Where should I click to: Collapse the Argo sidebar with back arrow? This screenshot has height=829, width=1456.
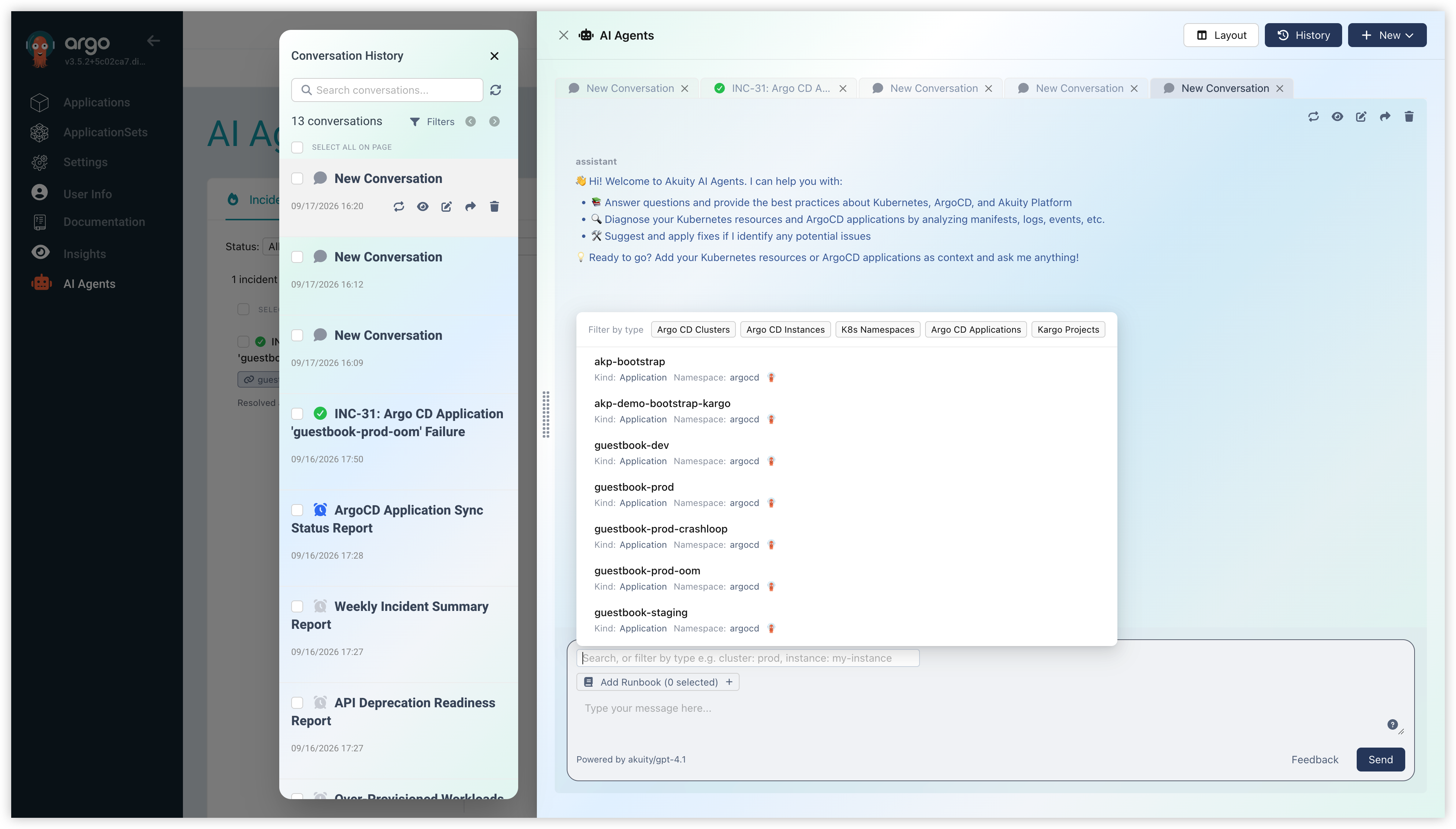click(x=153, y=40)
